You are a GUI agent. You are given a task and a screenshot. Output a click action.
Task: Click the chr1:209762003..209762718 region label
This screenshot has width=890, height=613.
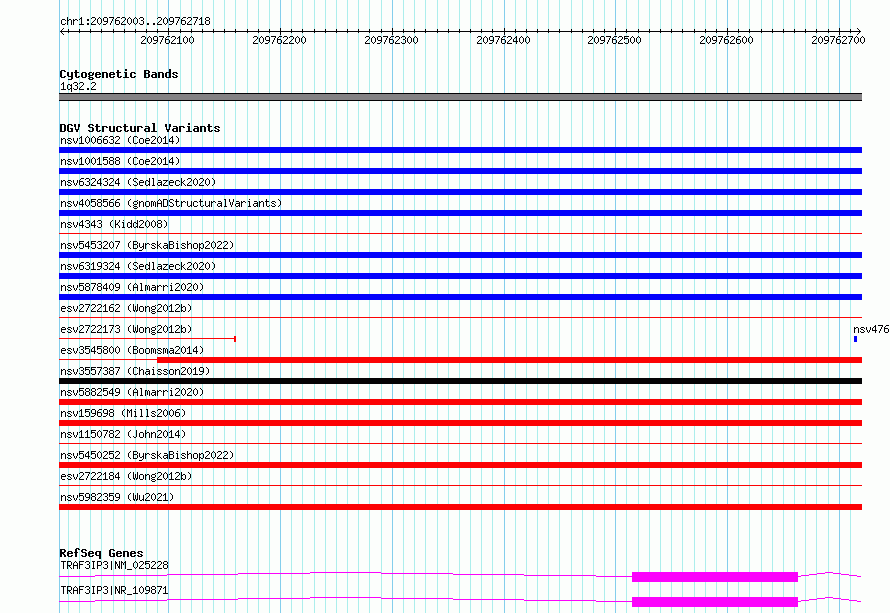click(135, 21)
